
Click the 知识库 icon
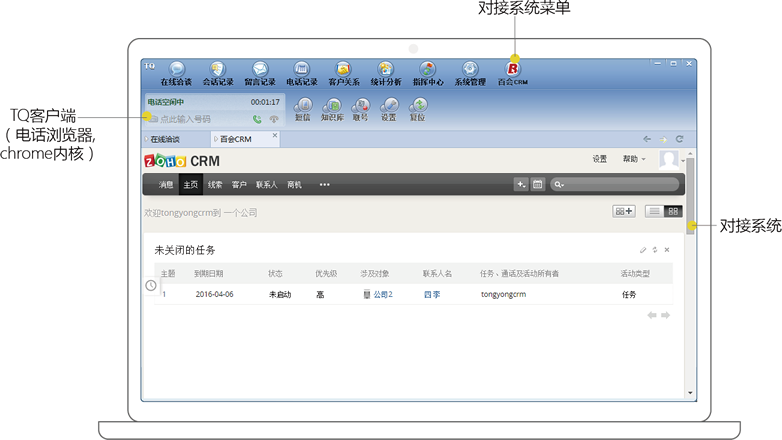(x=332, y=108)
